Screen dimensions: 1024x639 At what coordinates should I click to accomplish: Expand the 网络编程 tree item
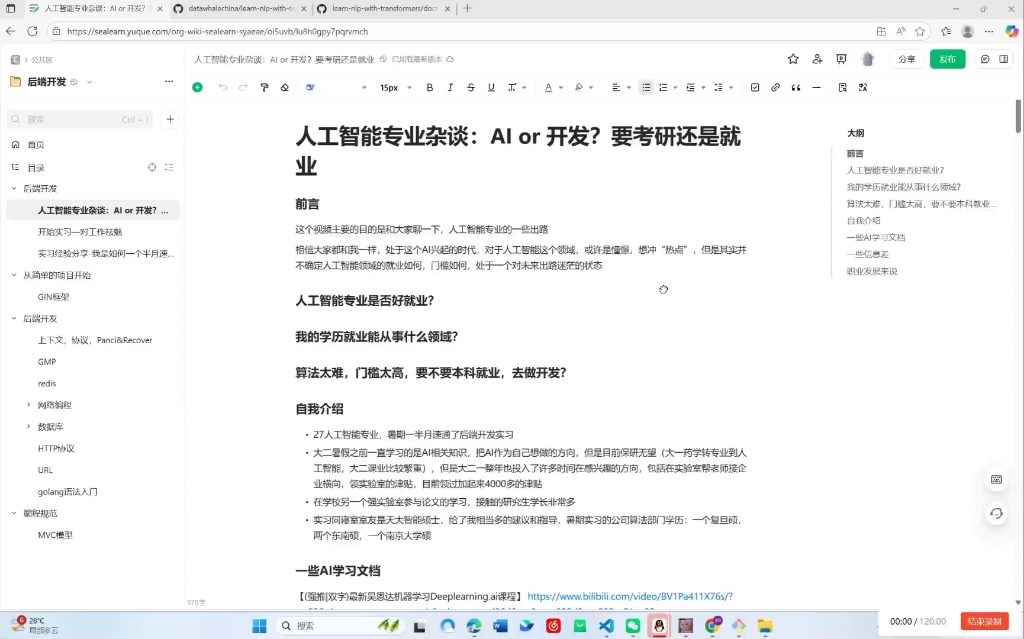[28, 405]
